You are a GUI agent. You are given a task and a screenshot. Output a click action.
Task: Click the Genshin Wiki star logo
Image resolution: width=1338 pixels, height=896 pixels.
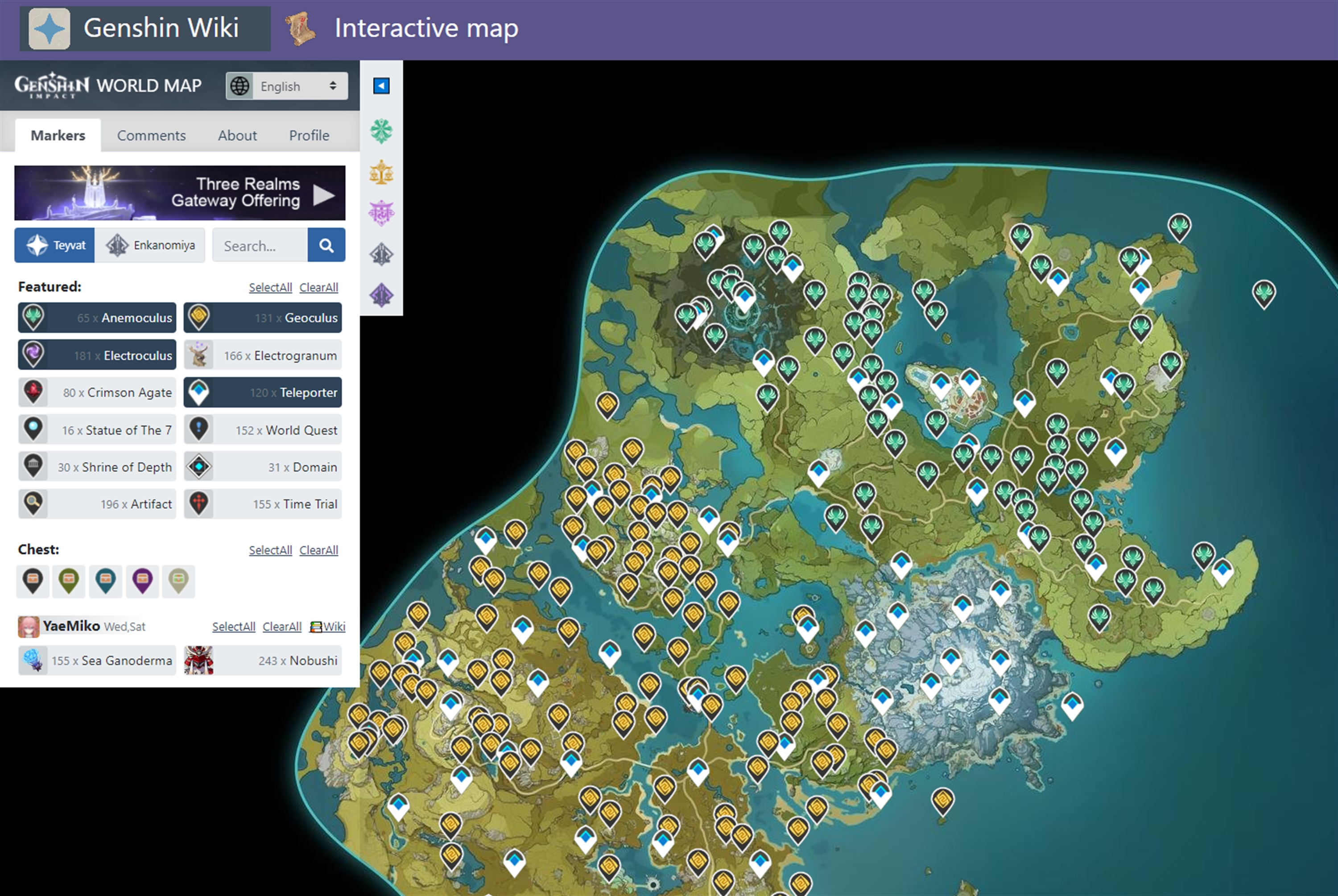coord(50,29)
